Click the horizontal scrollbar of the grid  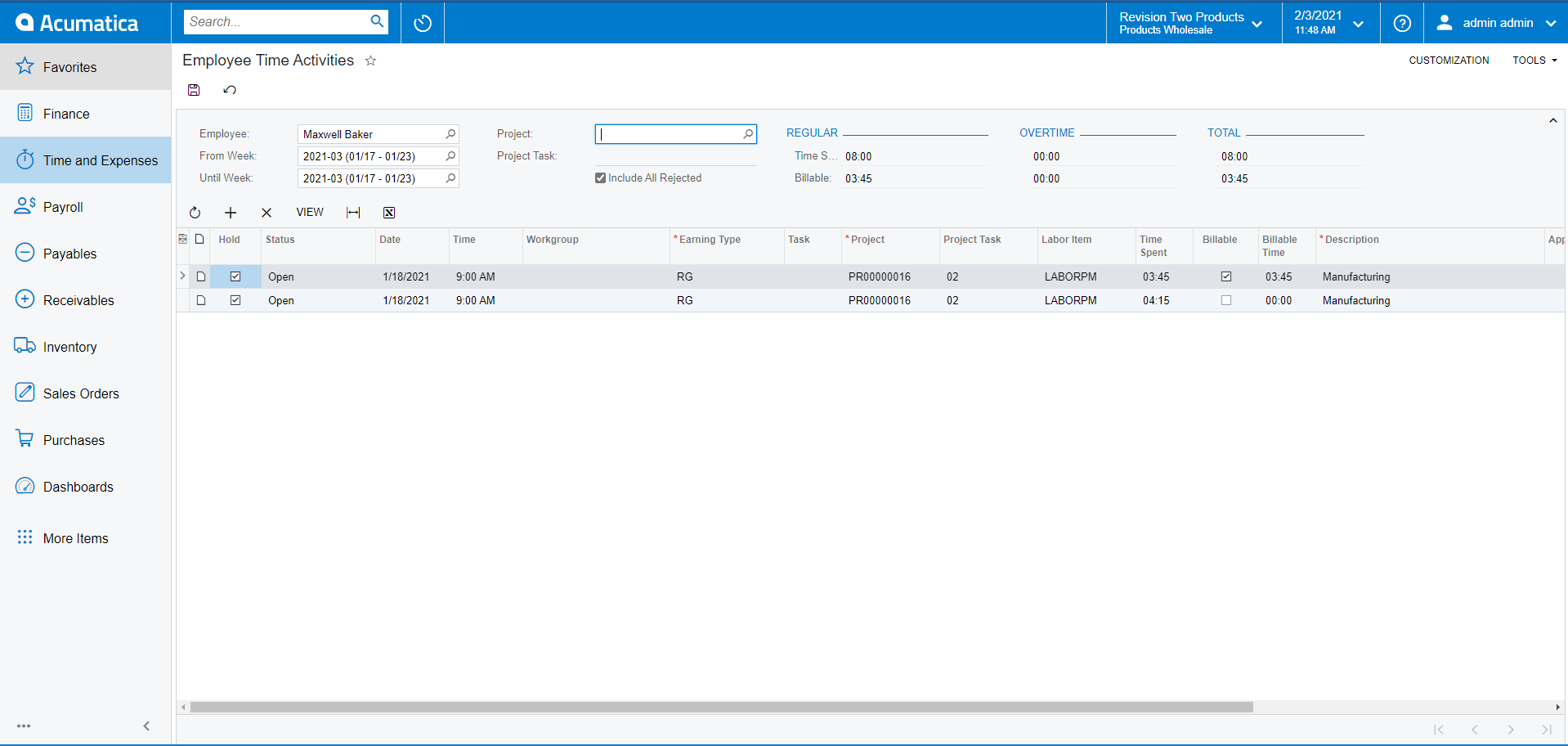tap(722, 708)
